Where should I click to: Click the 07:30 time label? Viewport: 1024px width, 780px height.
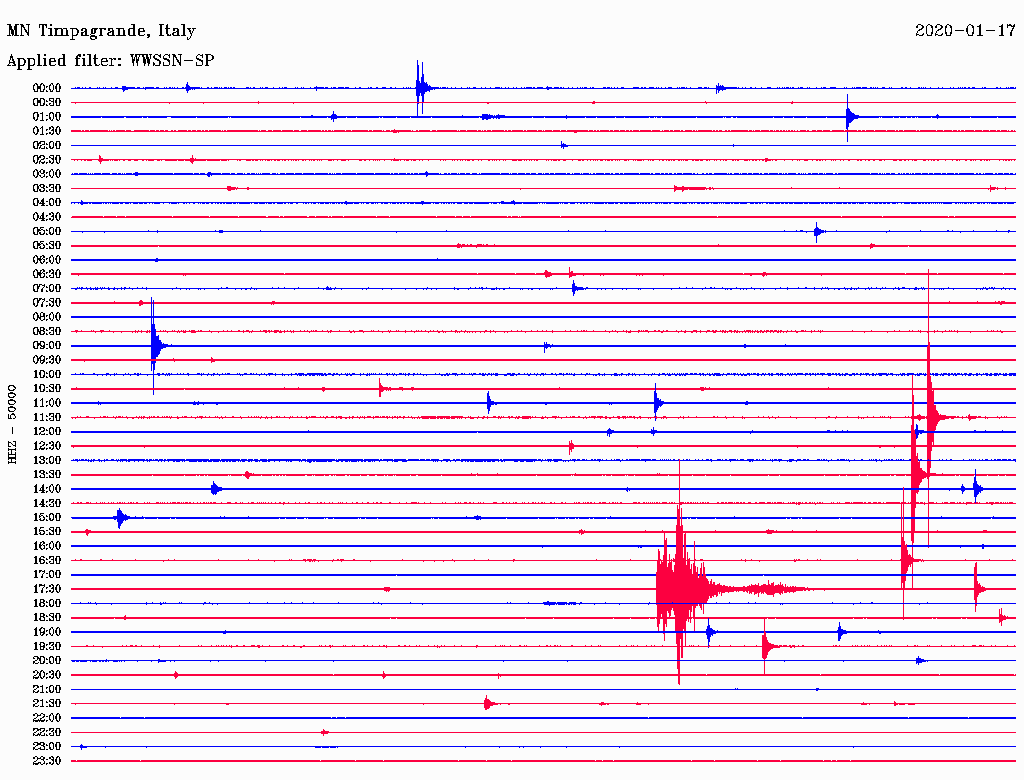[x=47, y=303]
